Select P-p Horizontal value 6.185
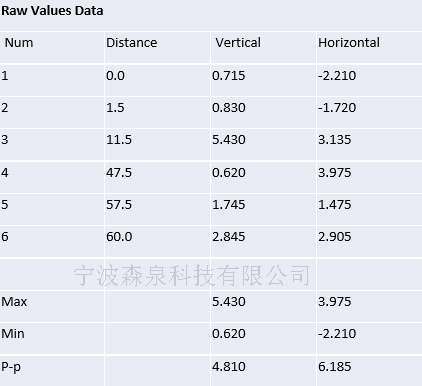 click(335, 366)
